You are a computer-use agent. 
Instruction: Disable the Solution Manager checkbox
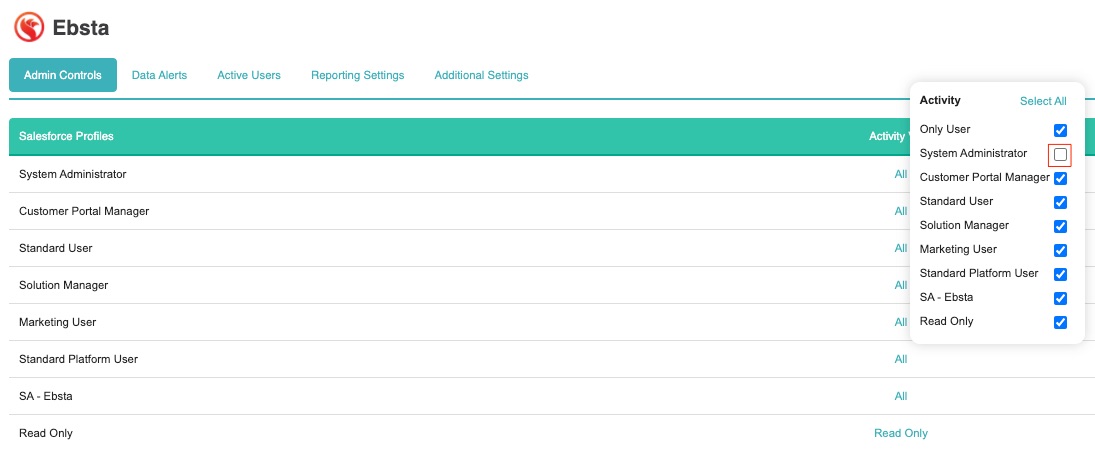(x=1060, y=226)
